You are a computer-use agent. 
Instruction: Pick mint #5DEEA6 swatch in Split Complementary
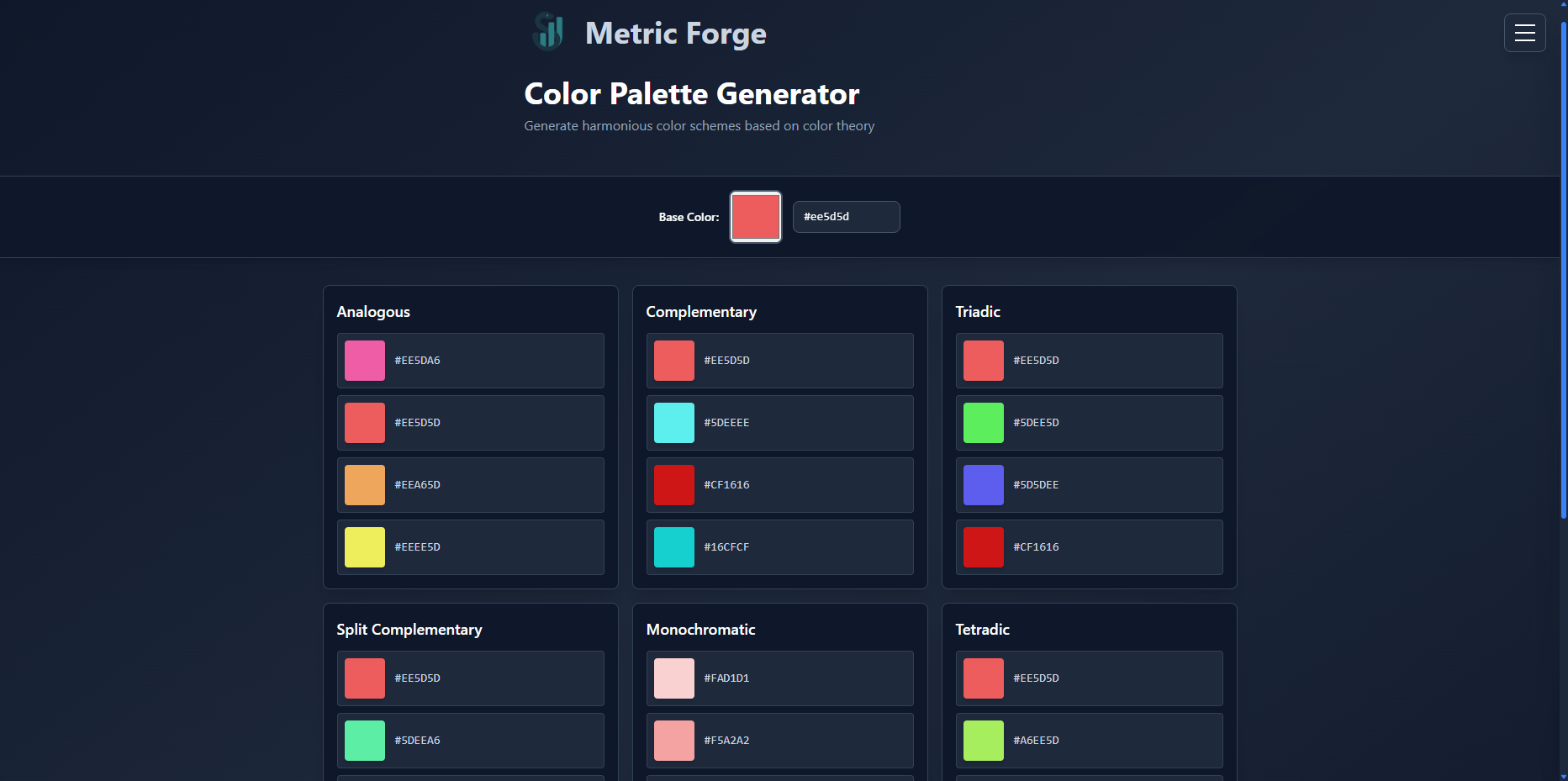[365, 741]
